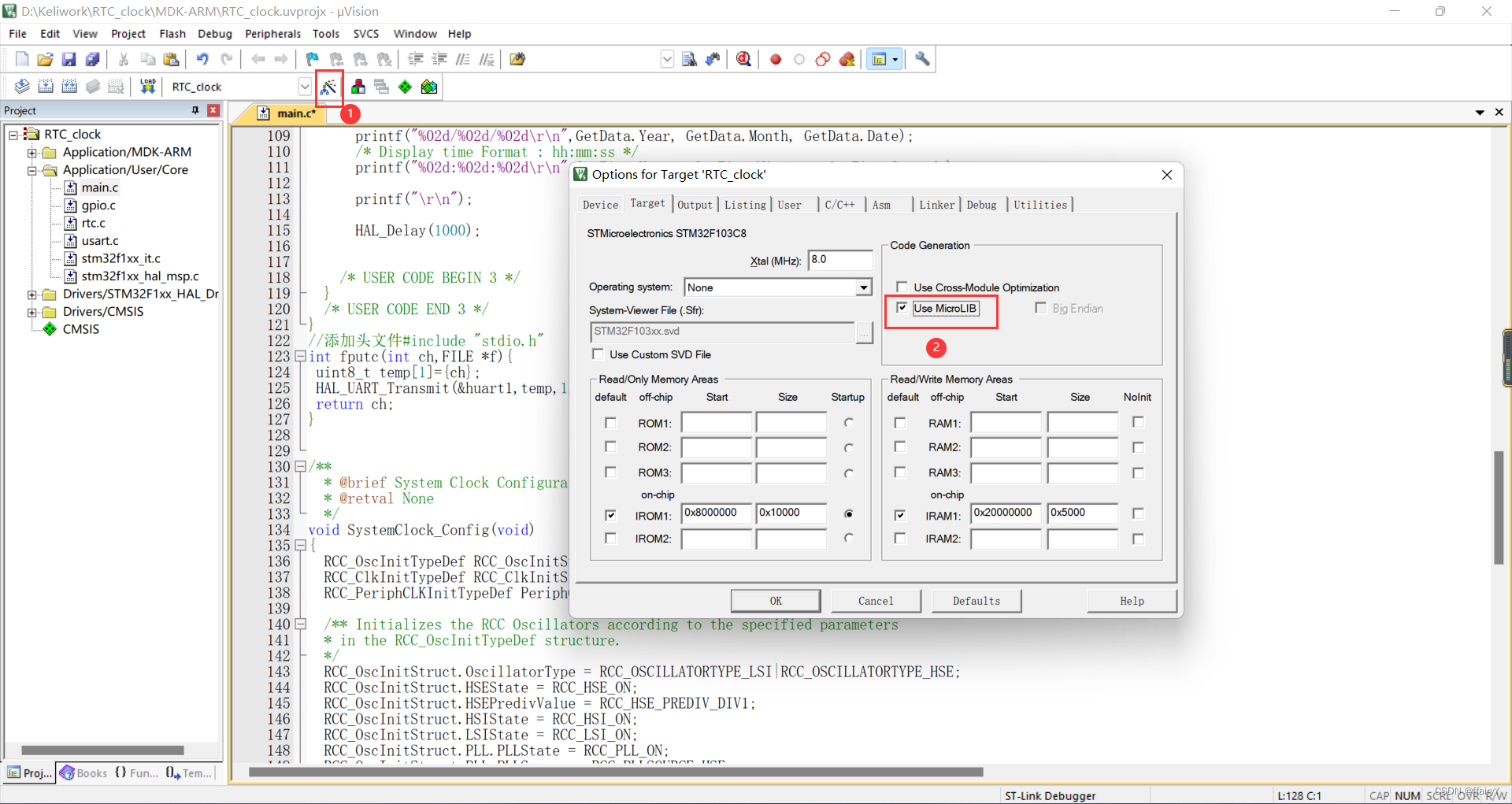Open Manage Project Items icon
1512x804 pixels.
[358, 87]
